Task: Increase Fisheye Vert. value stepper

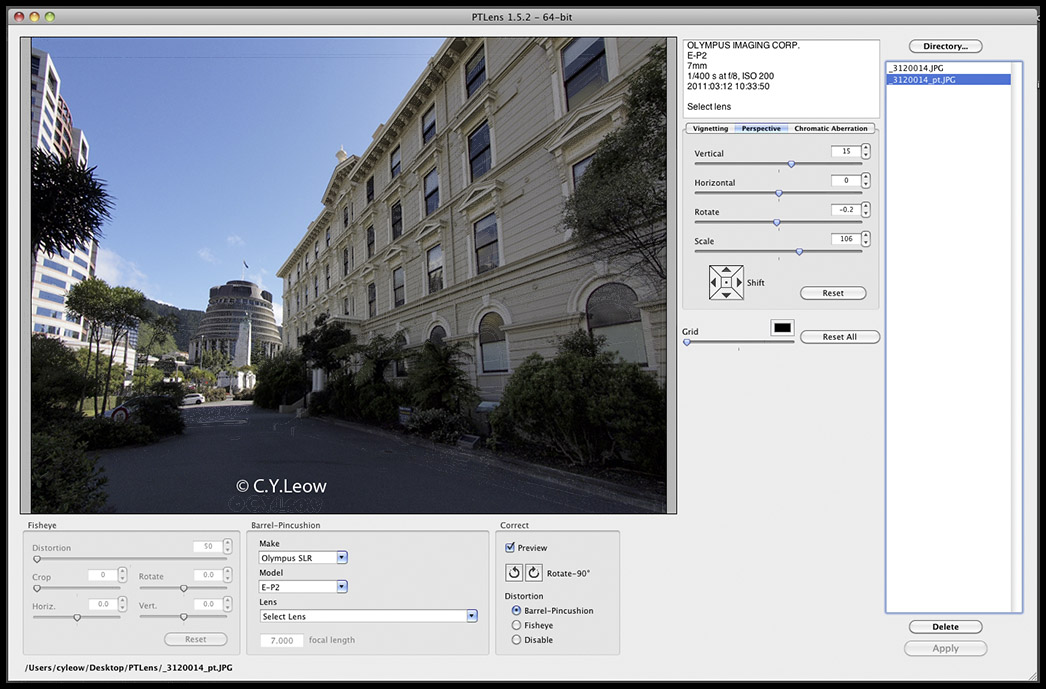Action: tap(228, 600)
